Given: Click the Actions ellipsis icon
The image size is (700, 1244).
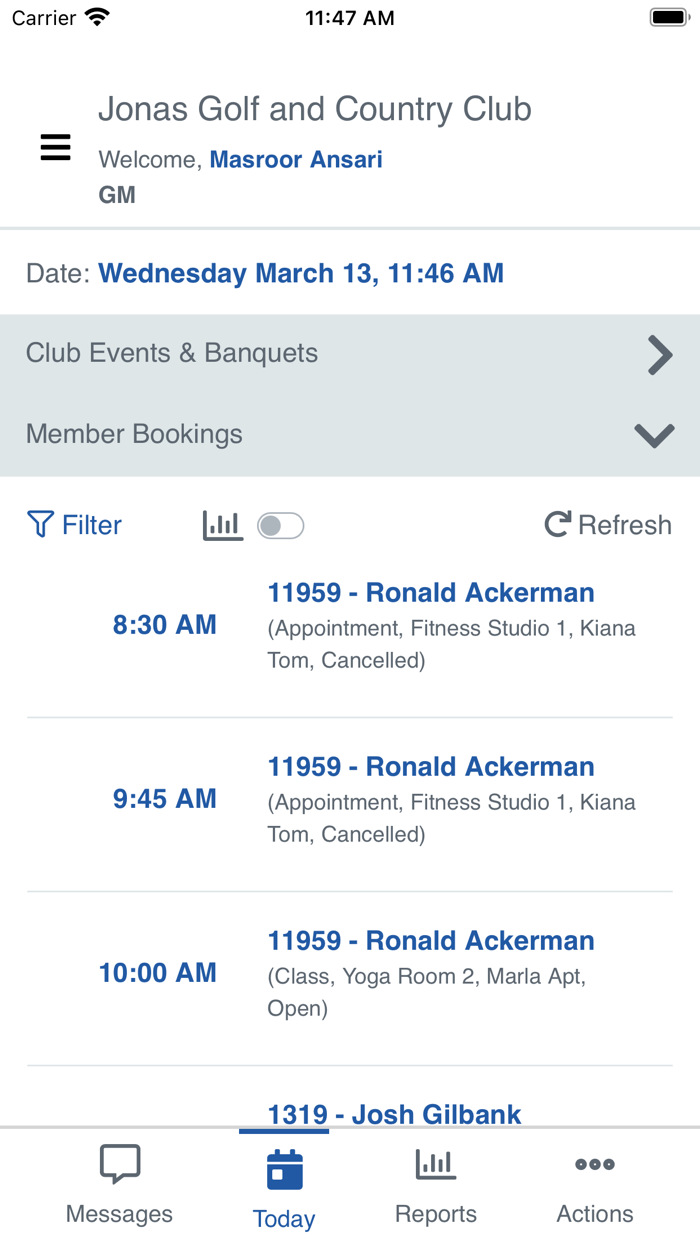Looking at the screenshot, I should tap(594, 1163).
